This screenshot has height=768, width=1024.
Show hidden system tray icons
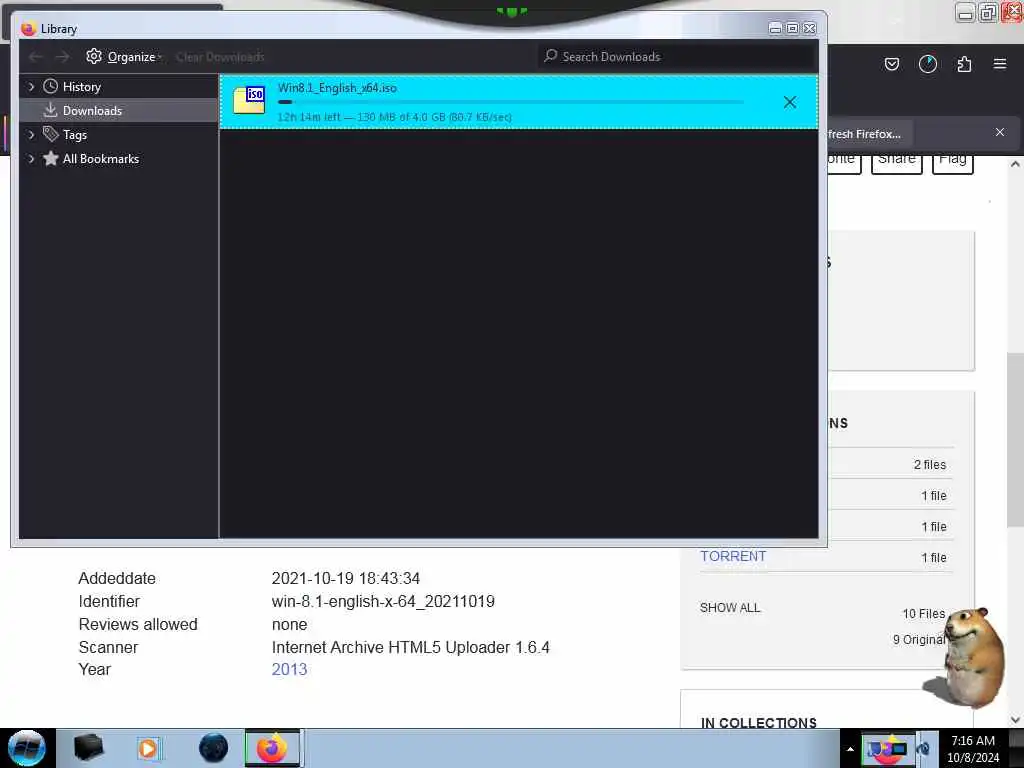click(850, 749)
